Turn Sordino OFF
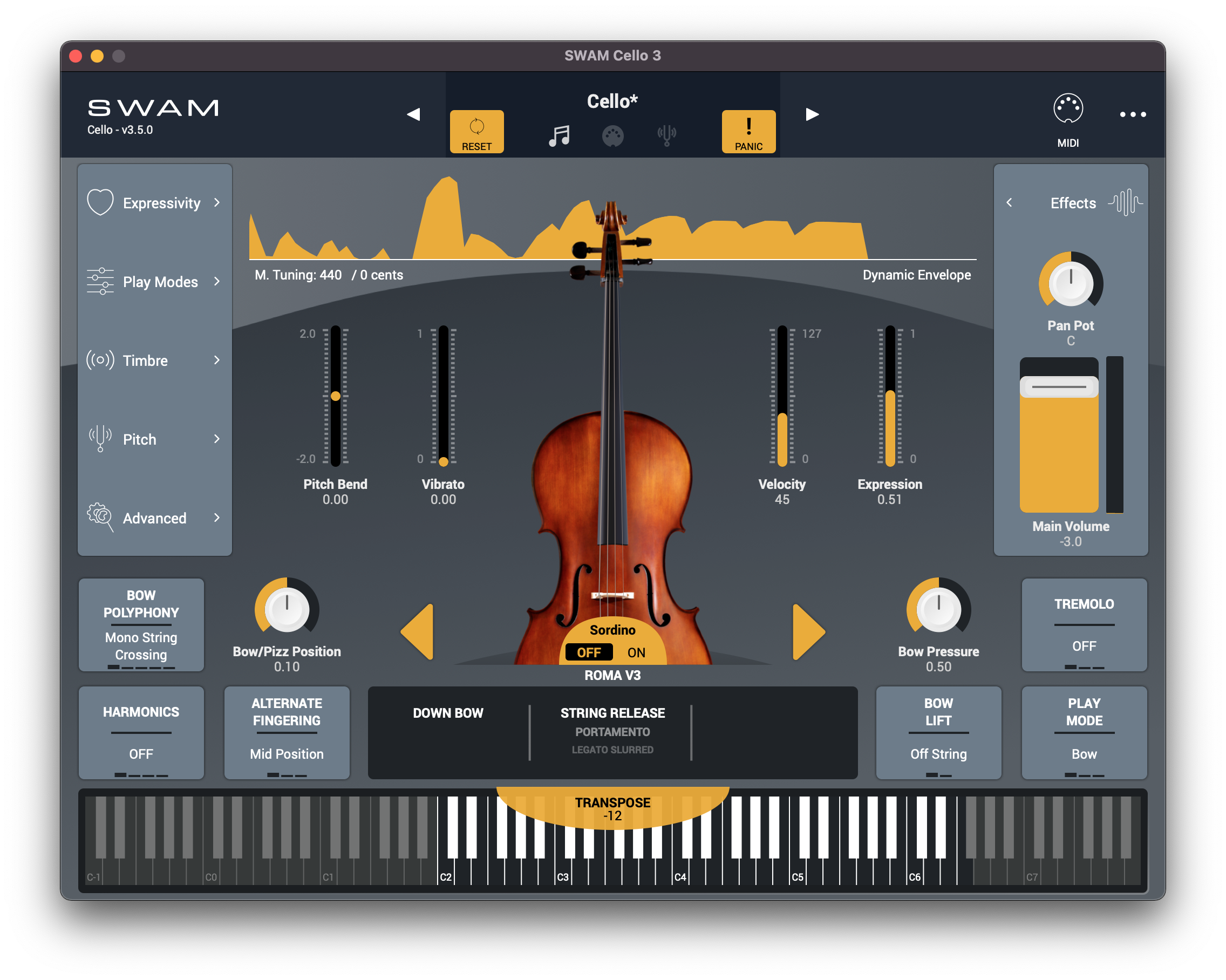This screenshot has width=1226, height=980. [x=589, y=652]
